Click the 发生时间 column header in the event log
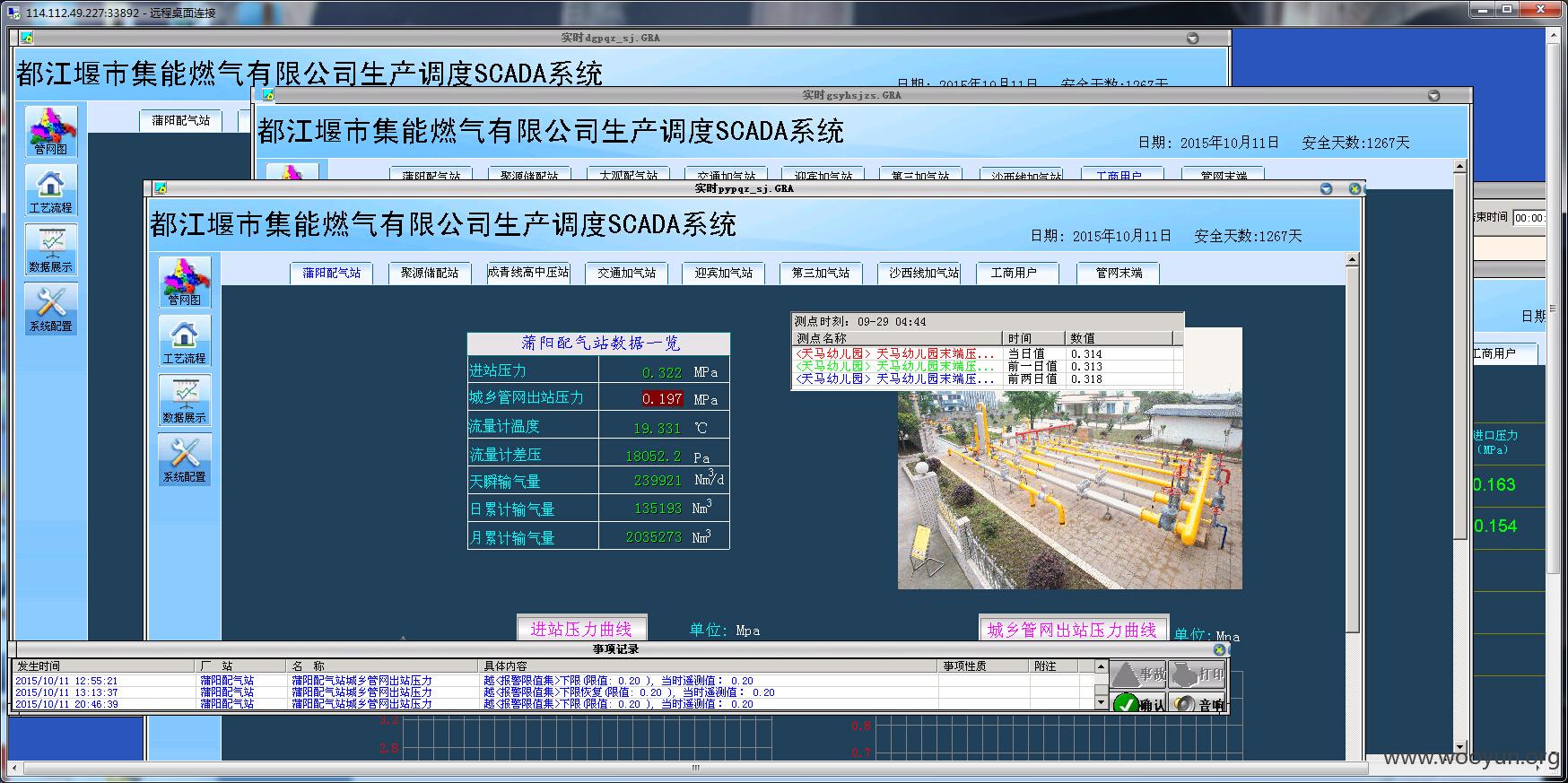The image size is (1568, 783). (x=103, y=666)
